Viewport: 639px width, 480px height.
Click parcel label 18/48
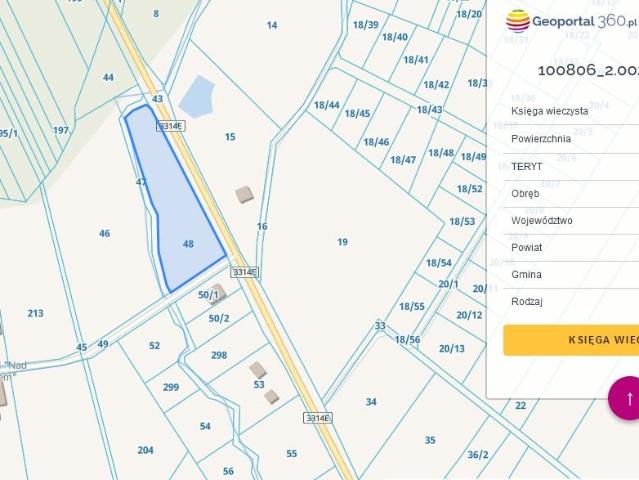tap(441, 153)
